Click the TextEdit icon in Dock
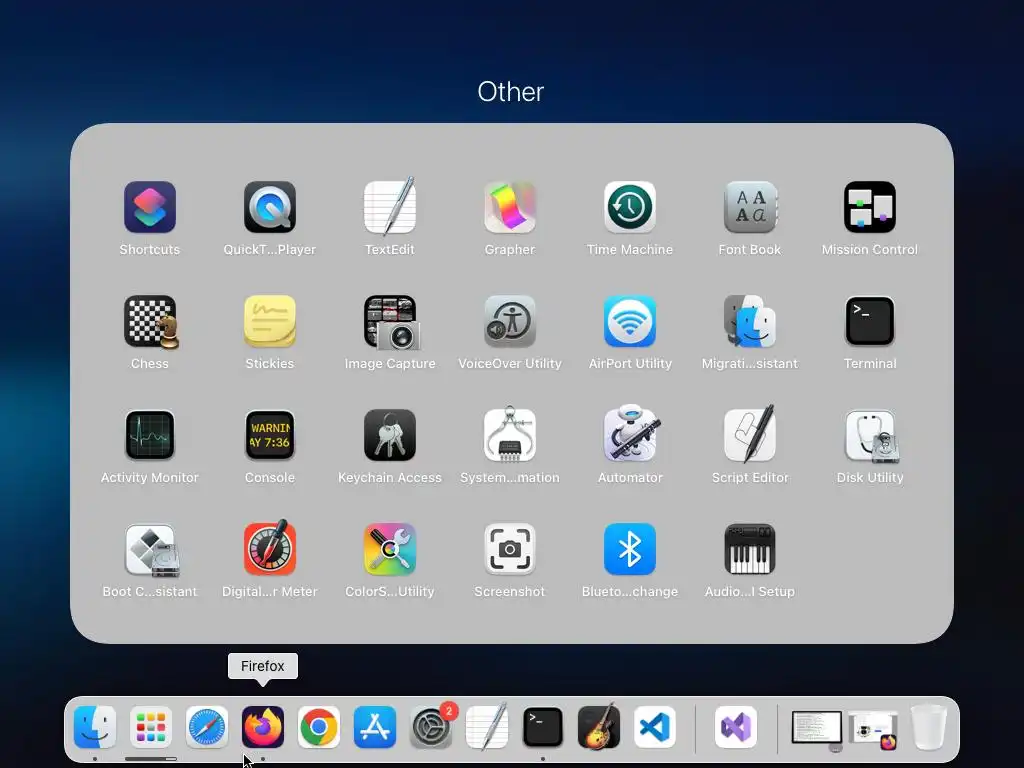The height and width of the screenshot is (768, 1024). coord(487,727)
